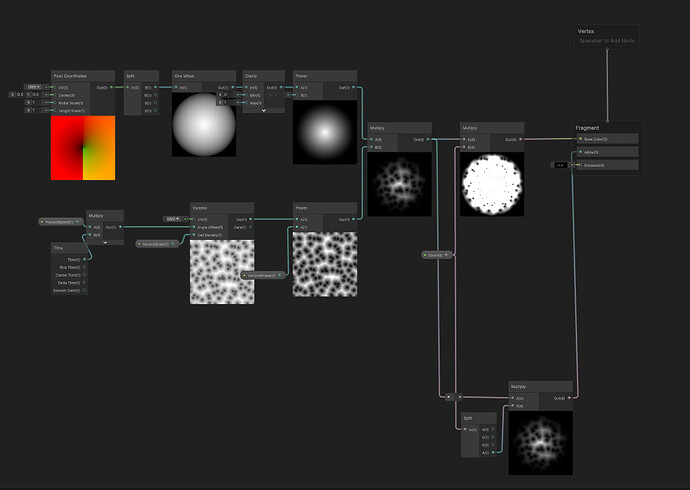Click the One Minus sphere preview
The image size is (690, 490).
click(x=204, y=124)
